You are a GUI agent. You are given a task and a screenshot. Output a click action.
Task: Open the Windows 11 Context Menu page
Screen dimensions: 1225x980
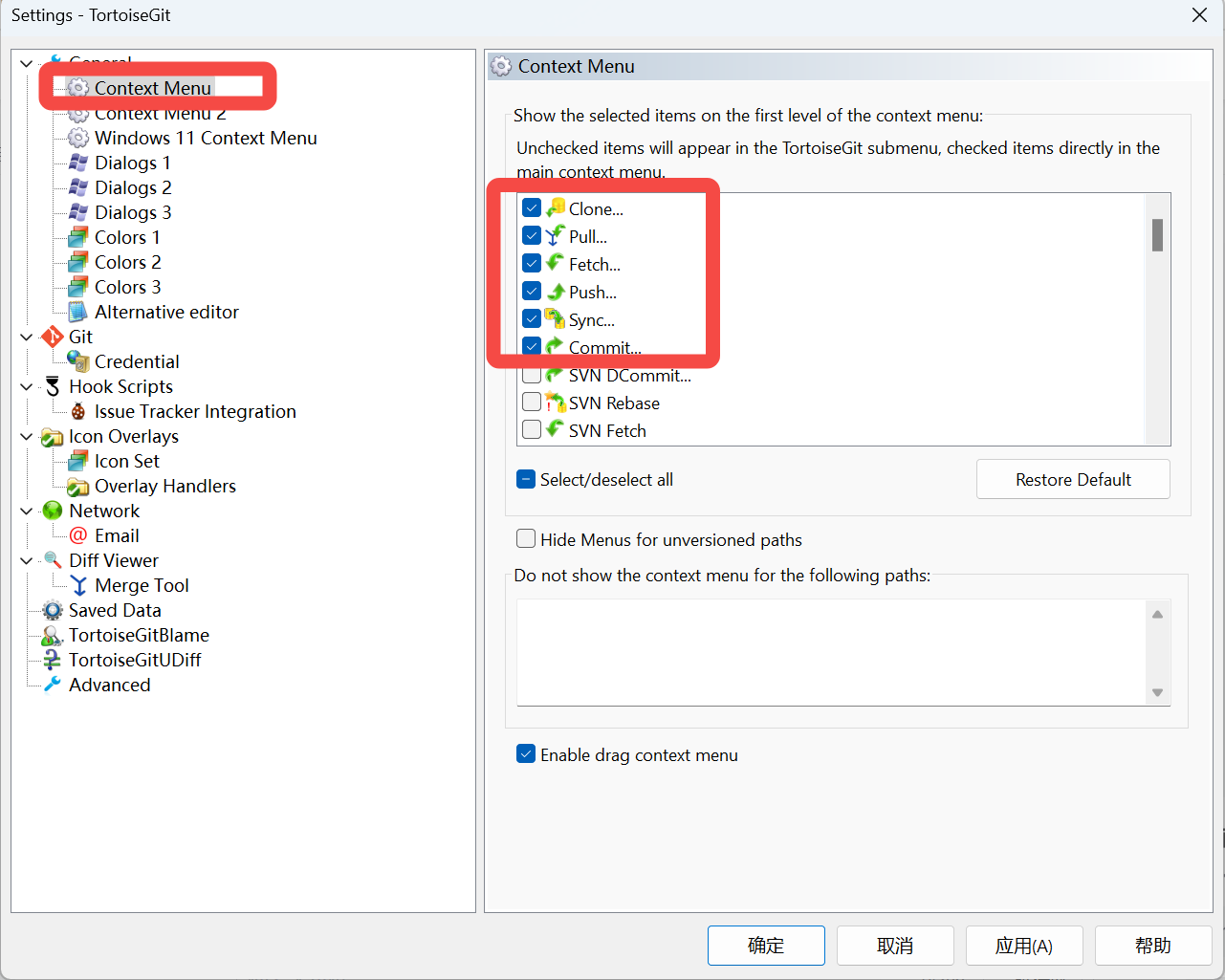tap(206, 139)
